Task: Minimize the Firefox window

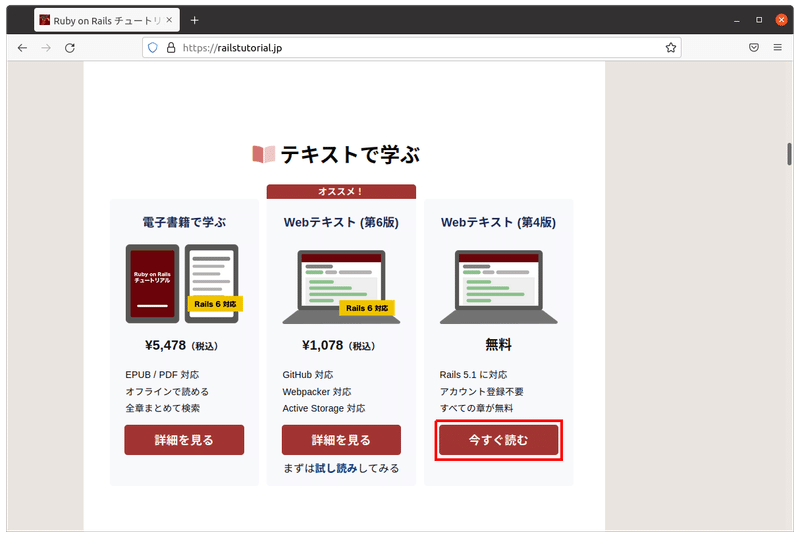Action: [737, 20]
